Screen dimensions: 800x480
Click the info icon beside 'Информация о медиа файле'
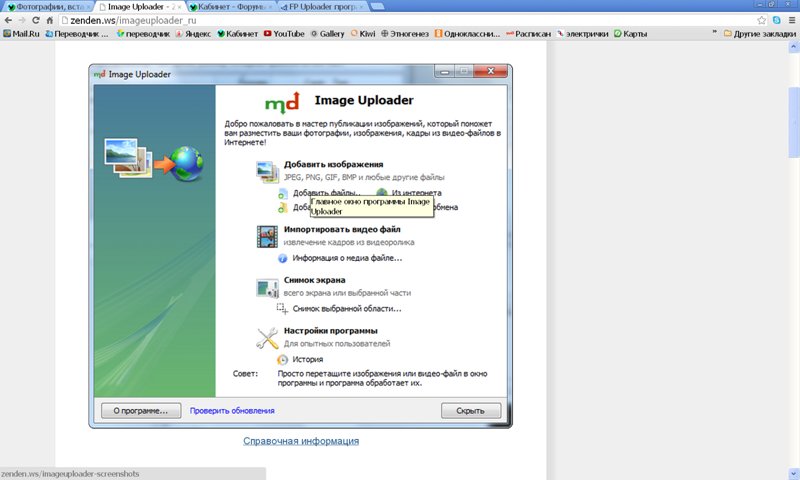point(282,259)
